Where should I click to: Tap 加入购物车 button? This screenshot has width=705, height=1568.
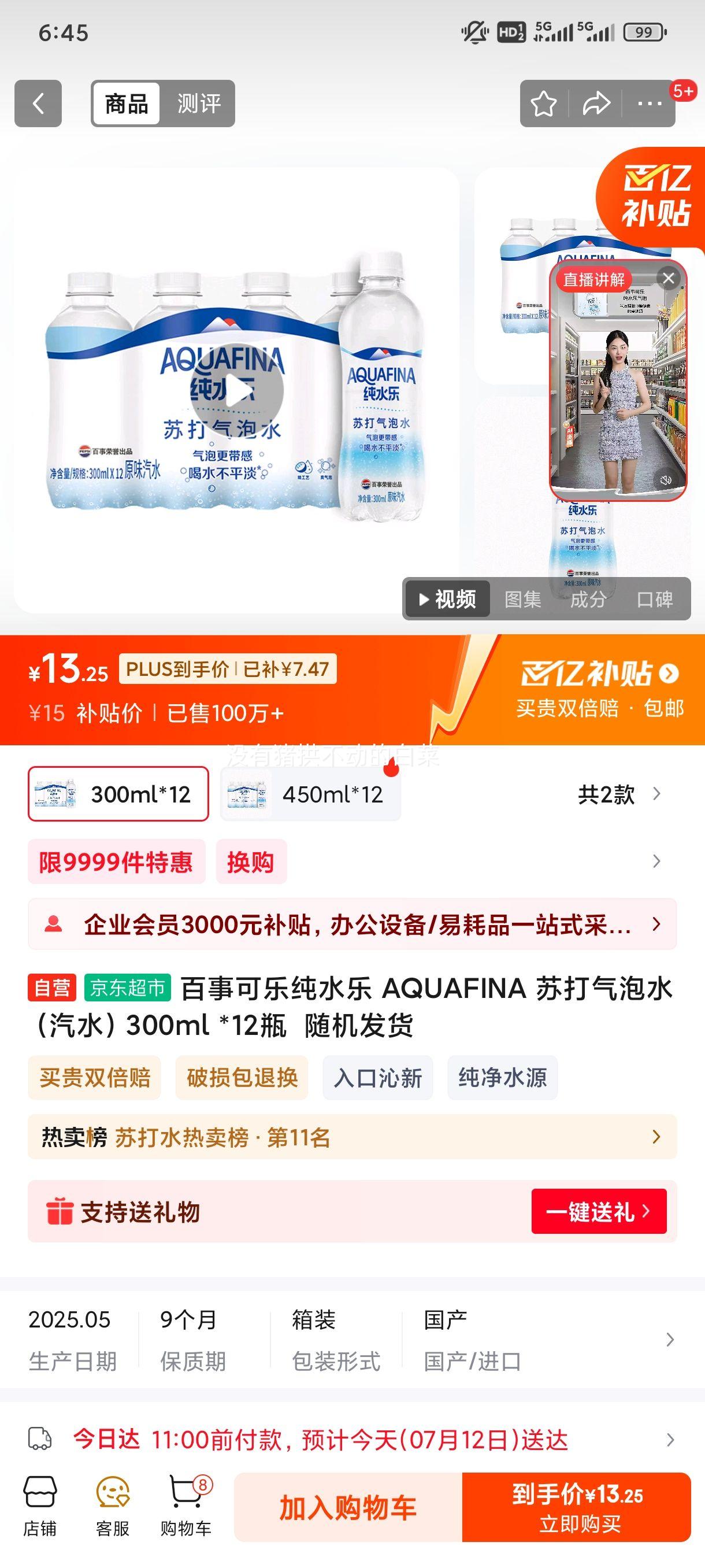click(x=348, y=1507)
